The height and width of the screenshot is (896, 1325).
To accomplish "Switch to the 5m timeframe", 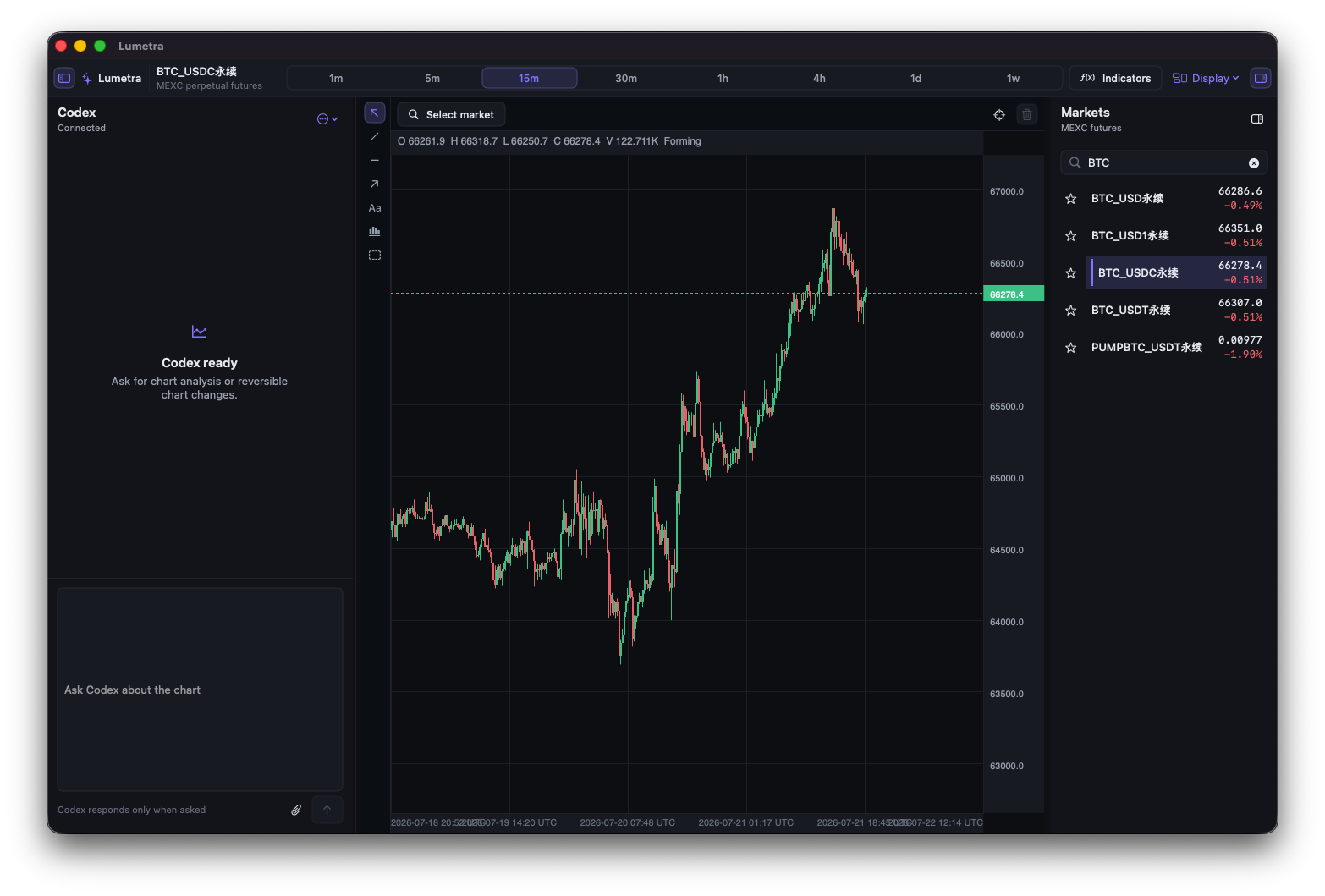I will 432,78.
